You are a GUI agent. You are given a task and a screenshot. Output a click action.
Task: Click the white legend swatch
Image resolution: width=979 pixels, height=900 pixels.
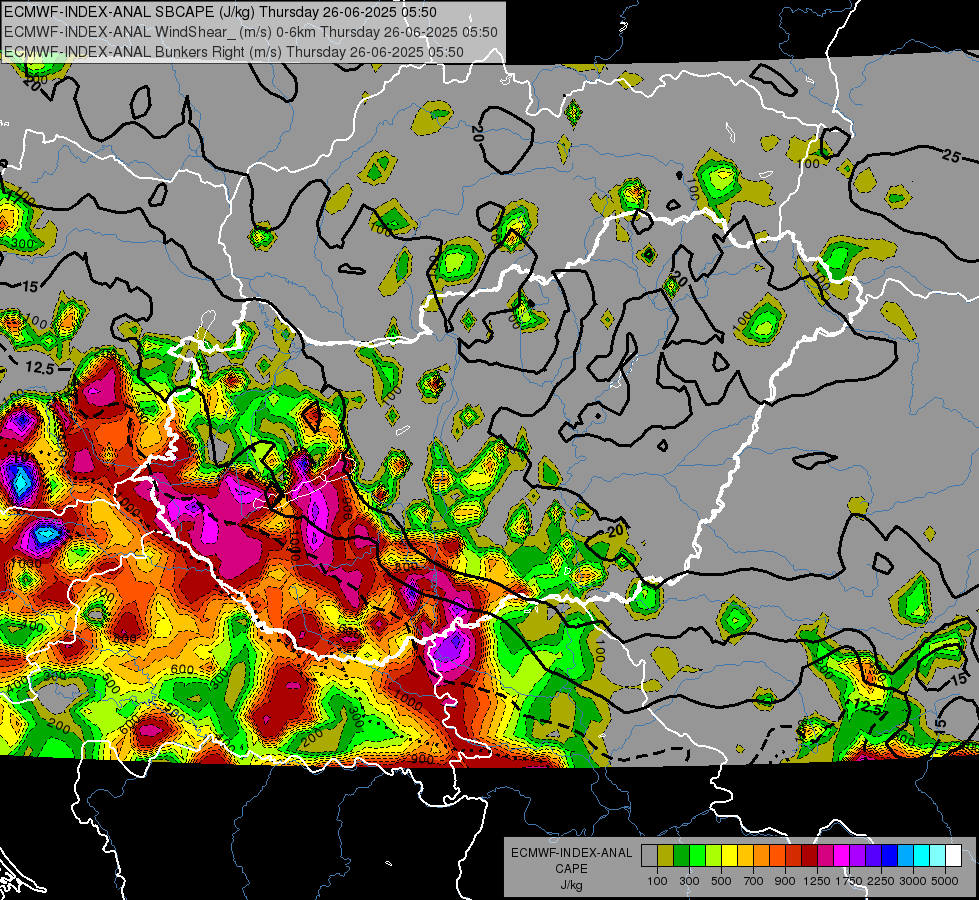tap(953, 856)
